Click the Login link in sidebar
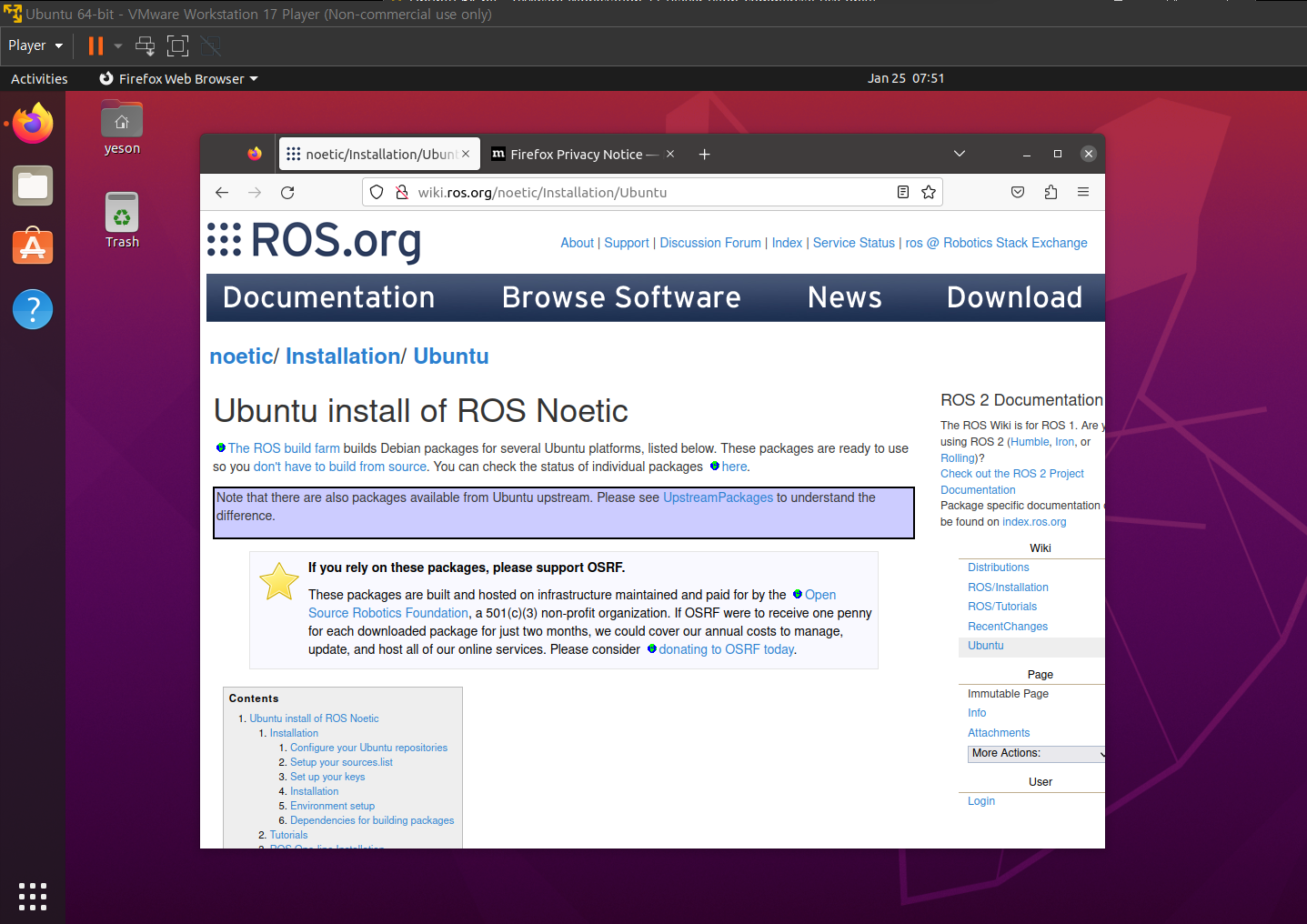This screenshot has width=1307, height=924. (x=981, y=801)
